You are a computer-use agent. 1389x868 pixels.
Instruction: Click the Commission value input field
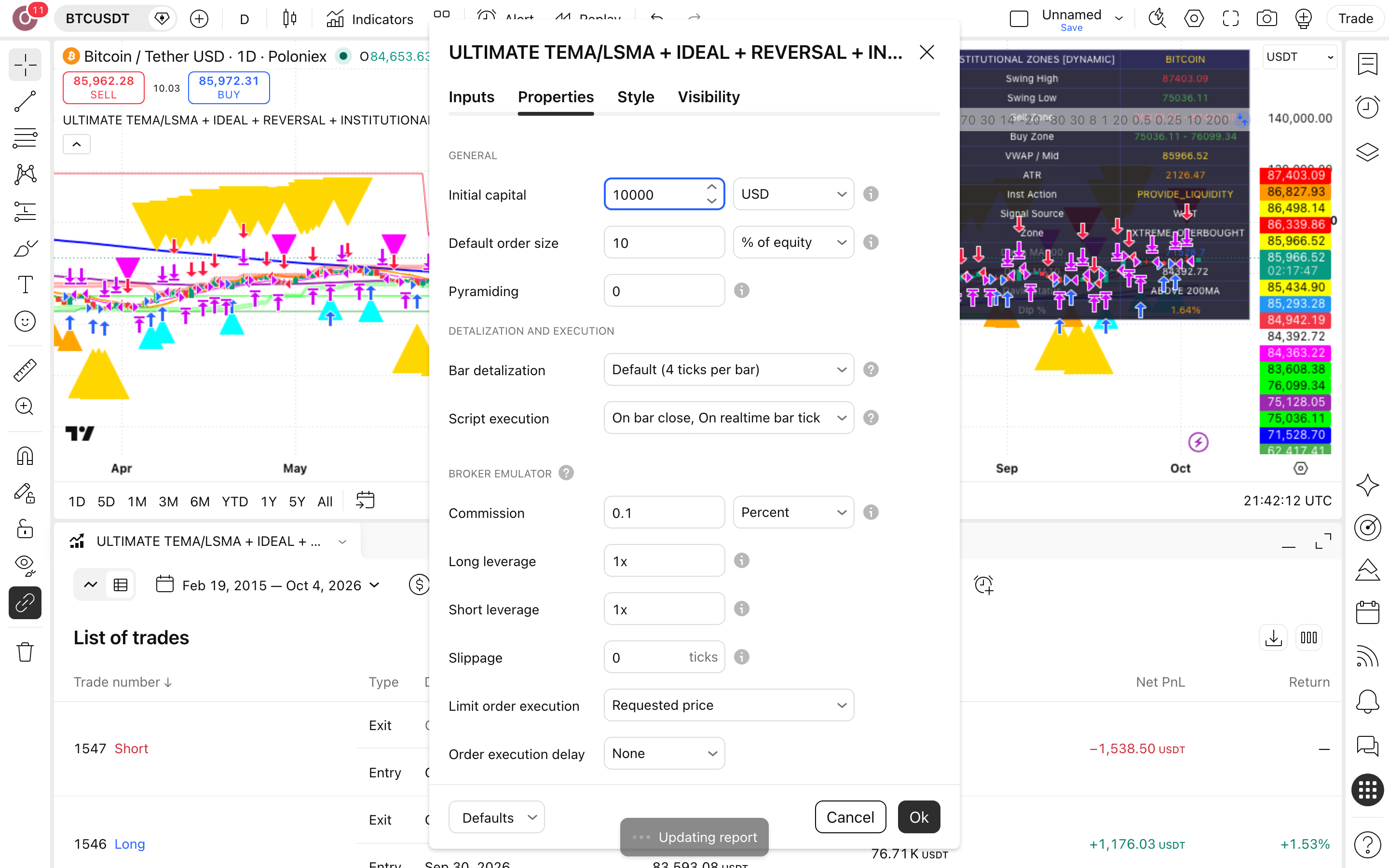coord(664,512)
